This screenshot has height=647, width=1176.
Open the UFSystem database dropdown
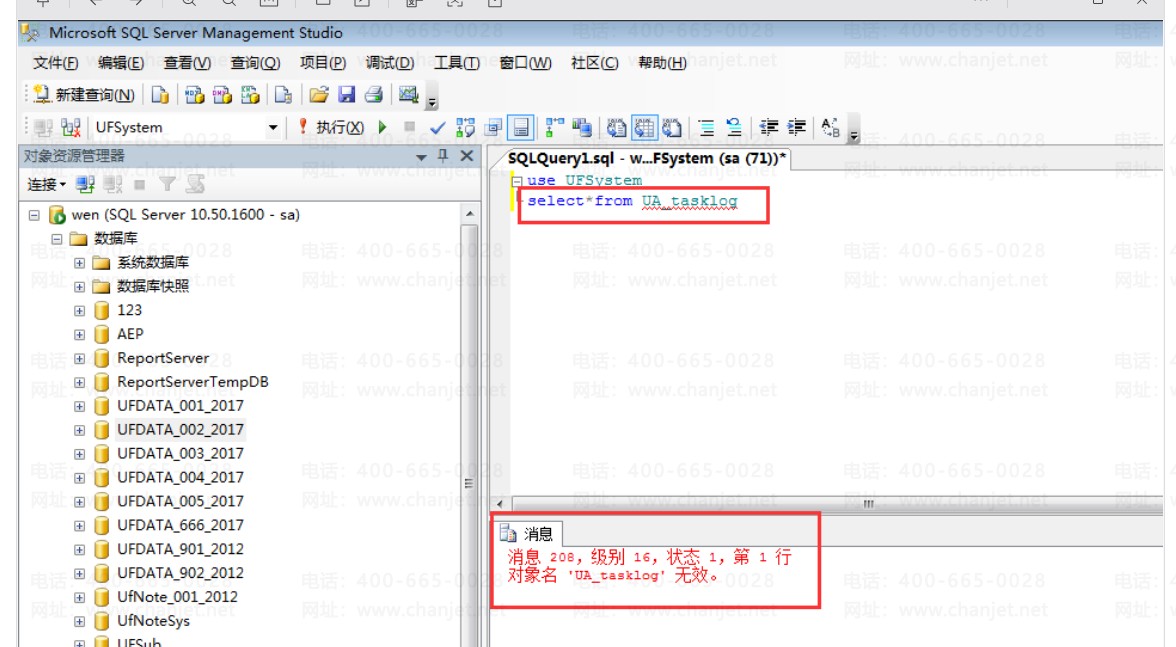coord(273,127)
